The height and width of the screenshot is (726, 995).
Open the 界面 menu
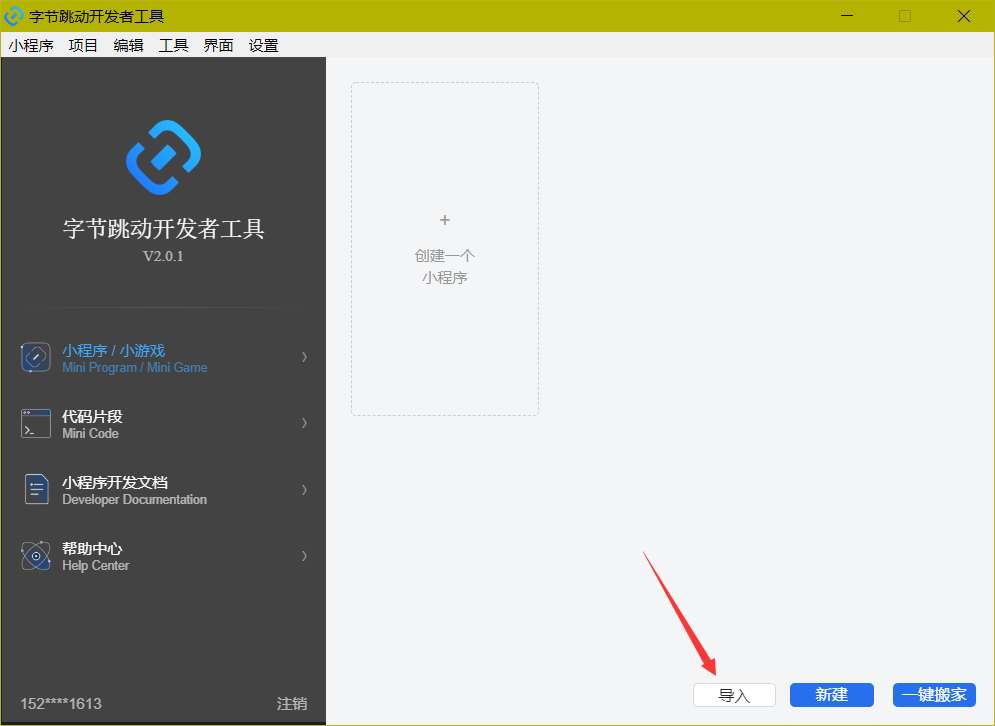pyautogui.click(x=218, y=46)
